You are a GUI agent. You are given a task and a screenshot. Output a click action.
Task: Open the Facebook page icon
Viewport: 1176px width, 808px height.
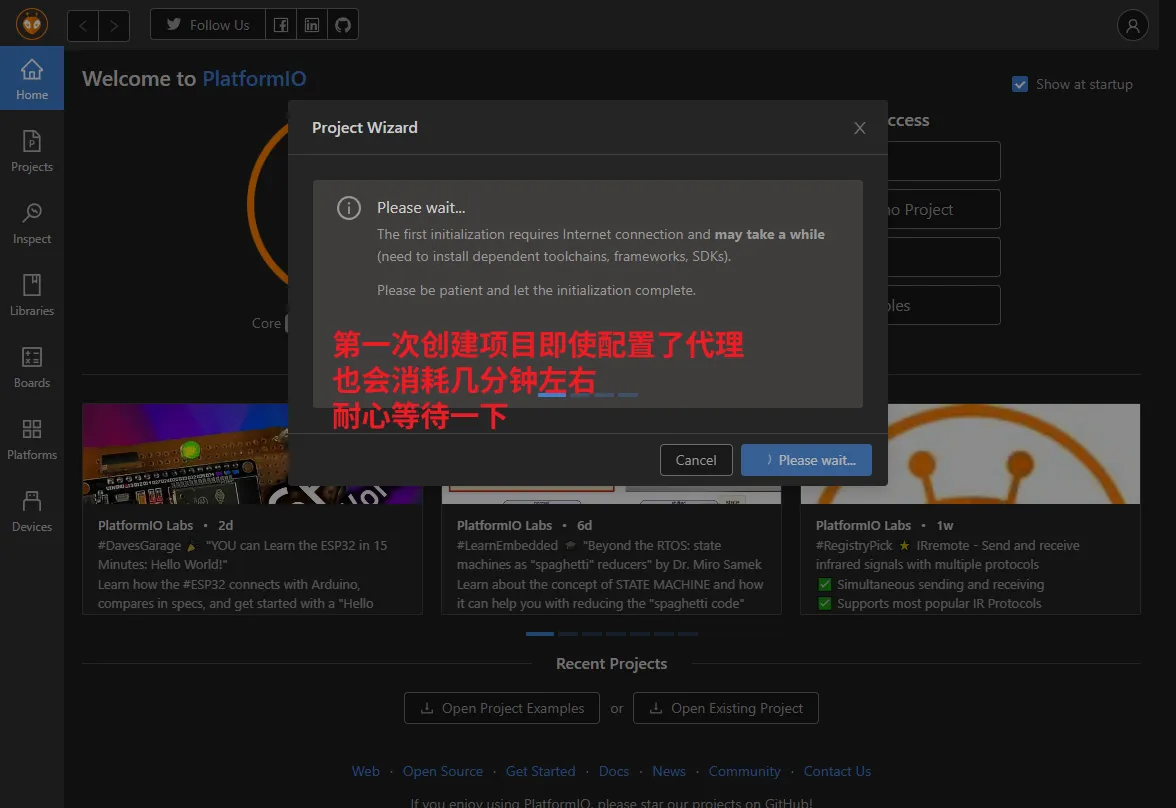pos(281,25)
